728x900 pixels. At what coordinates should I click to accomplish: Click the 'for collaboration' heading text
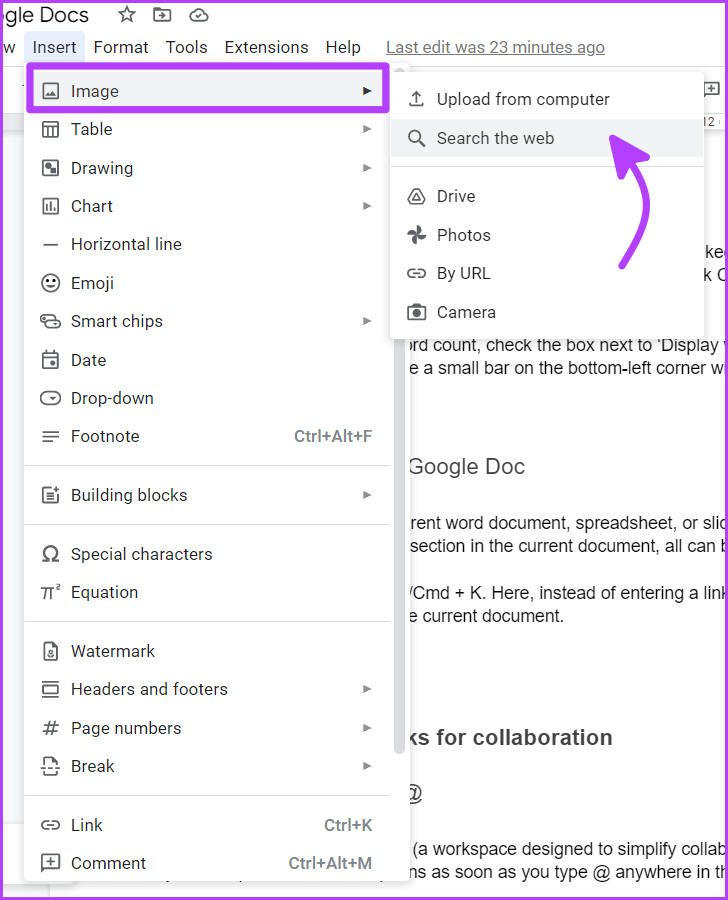pos(524,738)
